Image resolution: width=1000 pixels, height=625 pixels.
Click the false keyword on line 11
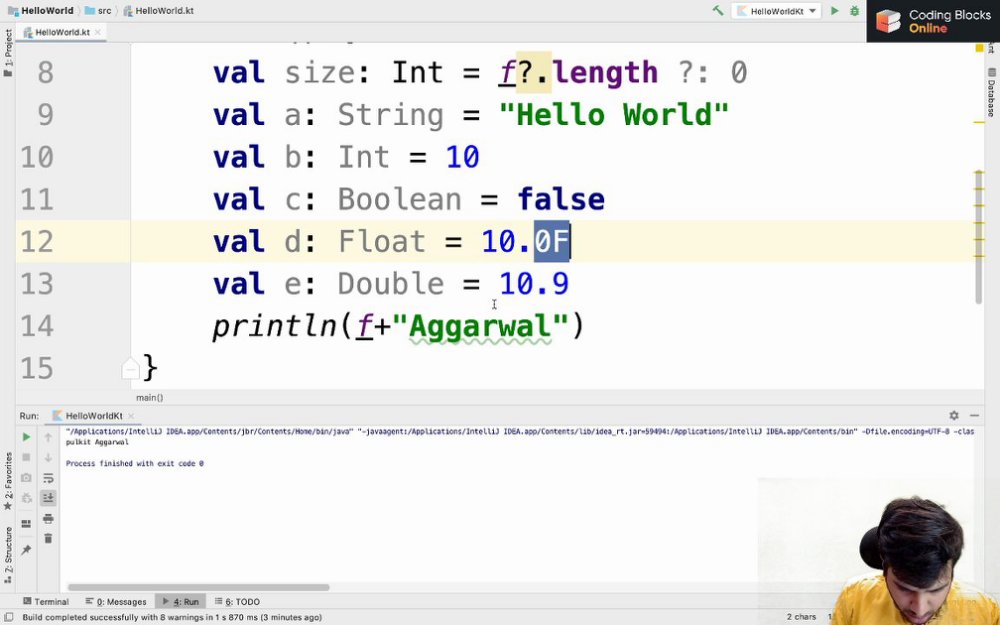tap(561, 199)
